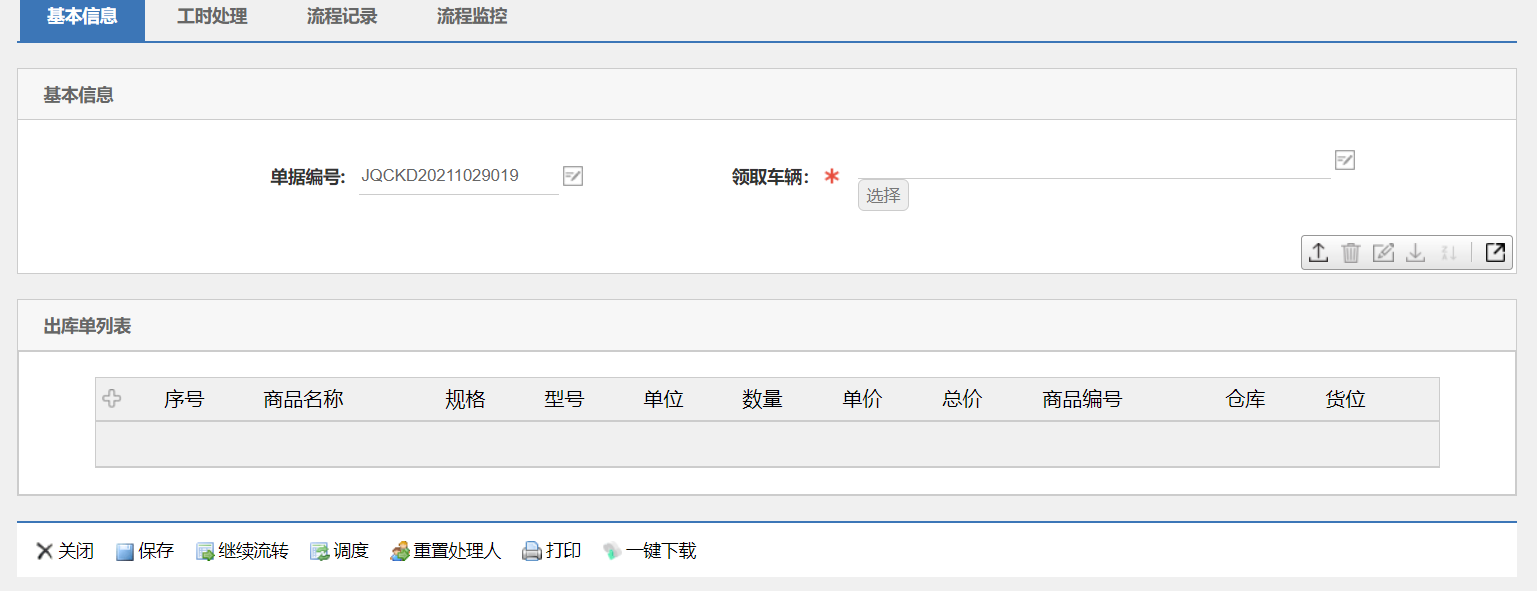Click the edit icon beside 单据编号 field
1537x591 pixels.
573,176
